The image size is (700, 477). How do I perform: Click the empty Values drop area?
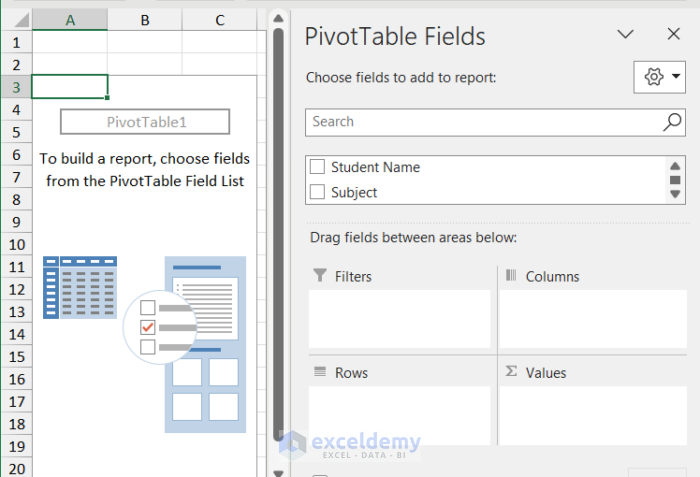[594, 415]
